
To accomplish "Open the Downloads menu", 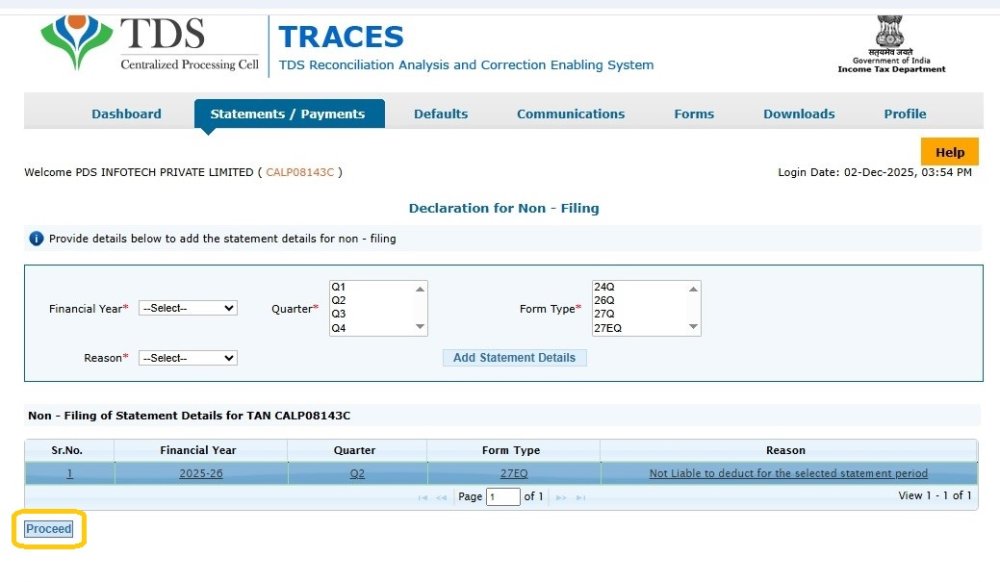I will click(798, 113).
